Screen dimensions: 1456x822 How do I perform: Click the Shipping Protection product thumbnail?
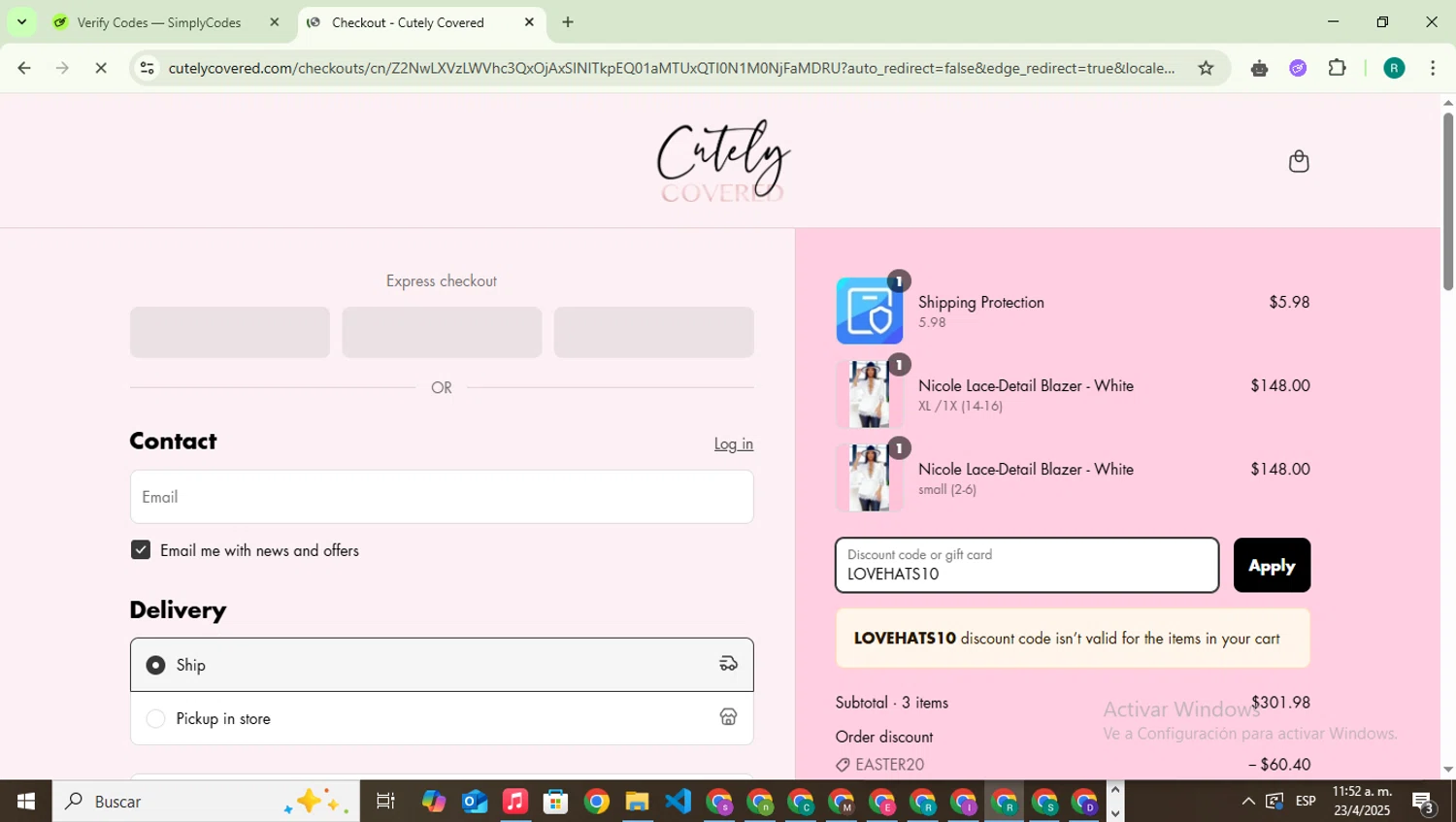(870, 311)
